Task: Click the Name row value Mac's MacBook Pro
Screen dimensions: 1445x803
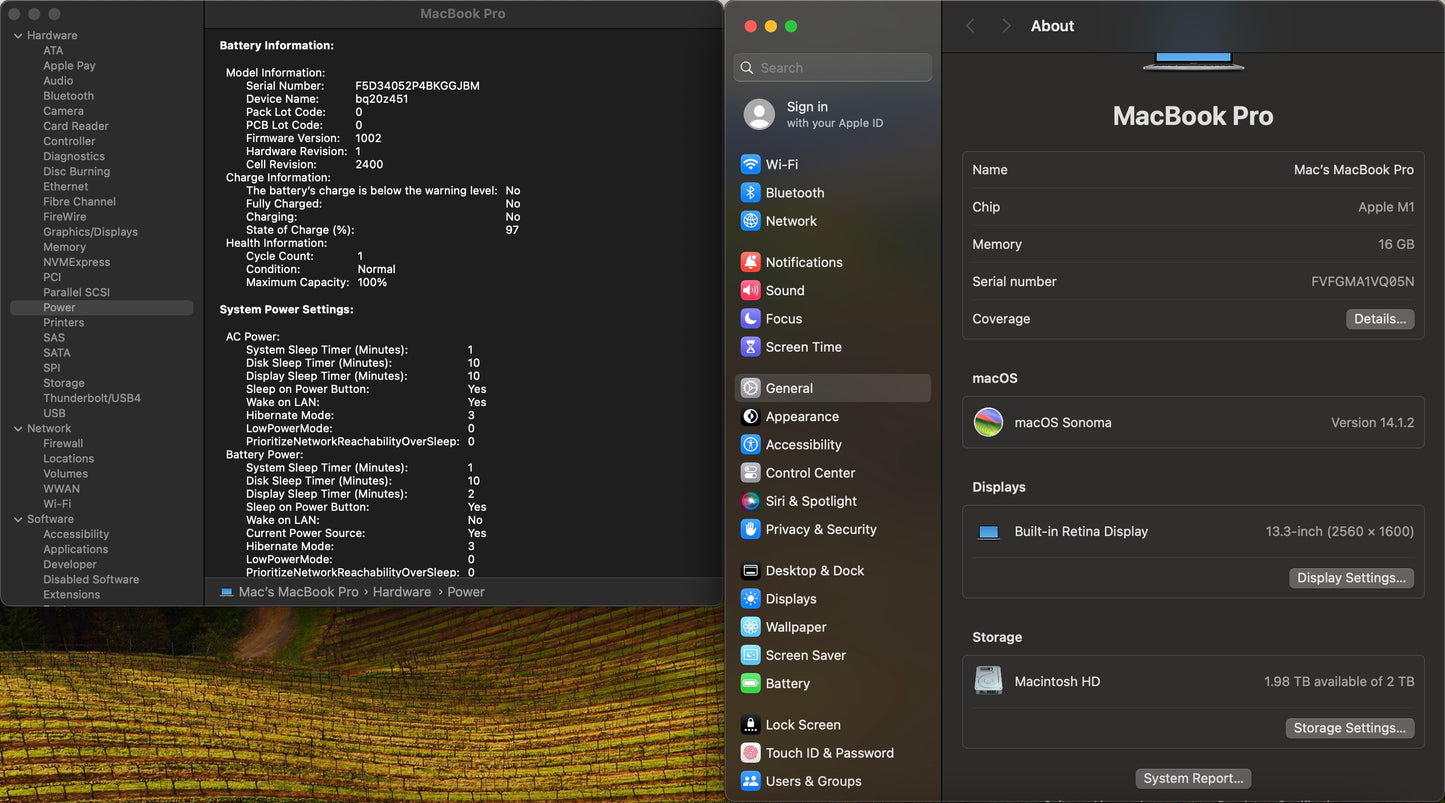Action: pyautogui.click(x=1354, y=170)
